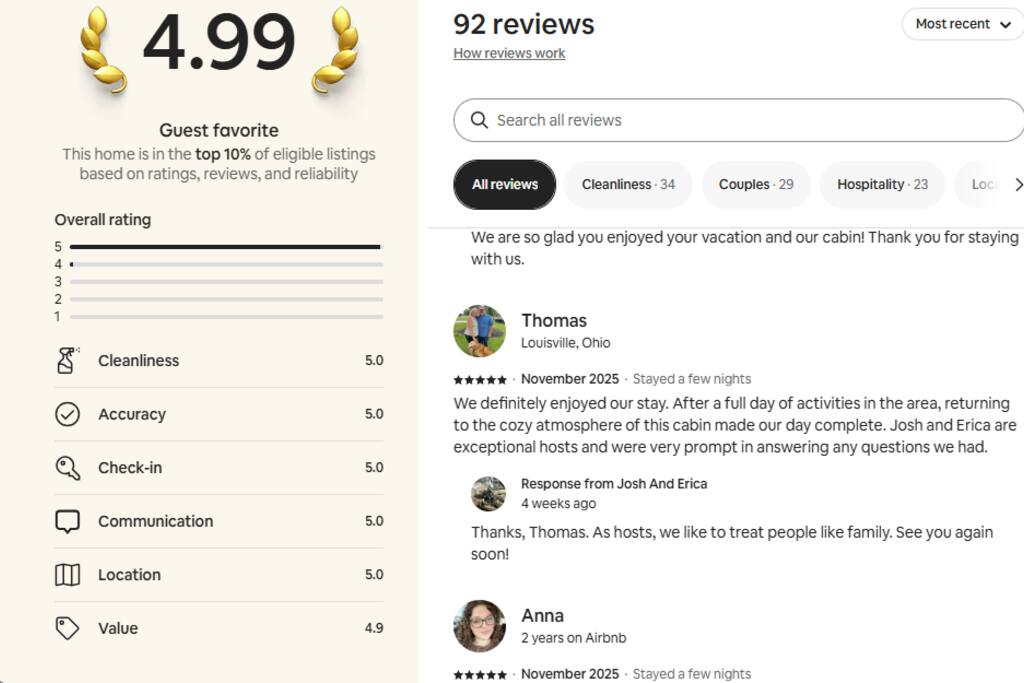Filter reviews by Hospitality tag
Viewport: 1024px width, 683px height.
tap(882, 185)
